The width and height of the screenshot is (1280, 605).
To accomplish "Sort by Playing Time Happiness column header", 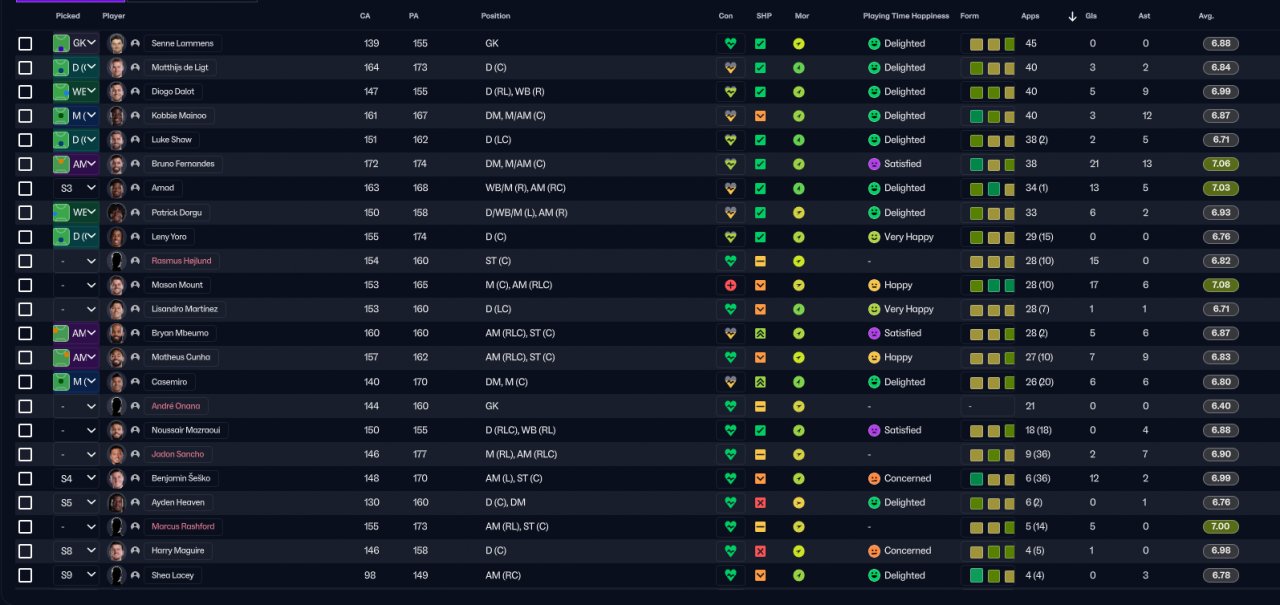I will point(906,16).
